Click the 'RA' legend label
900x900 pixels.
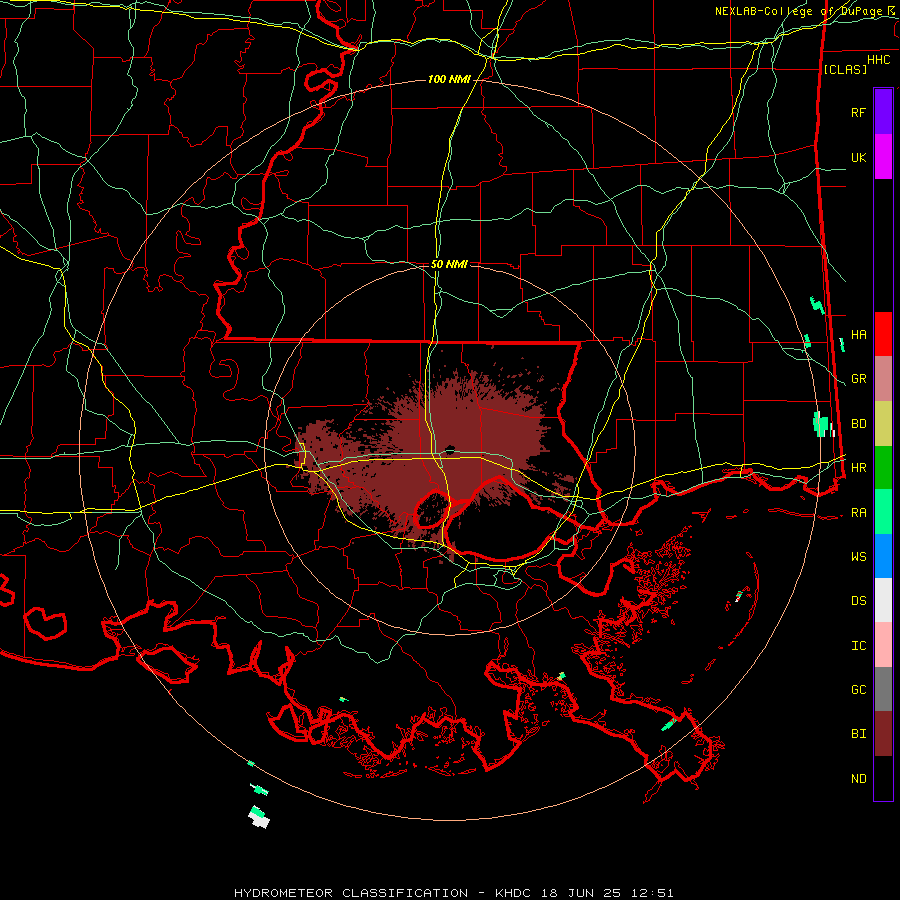click(x=858, y=513)
